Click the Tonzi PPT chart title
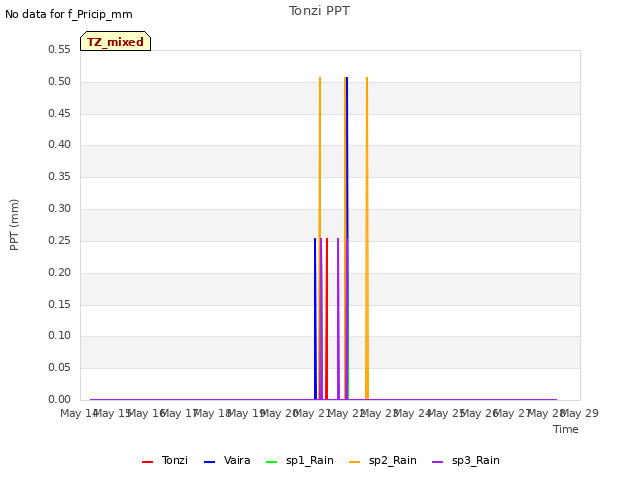 (319, 11)
